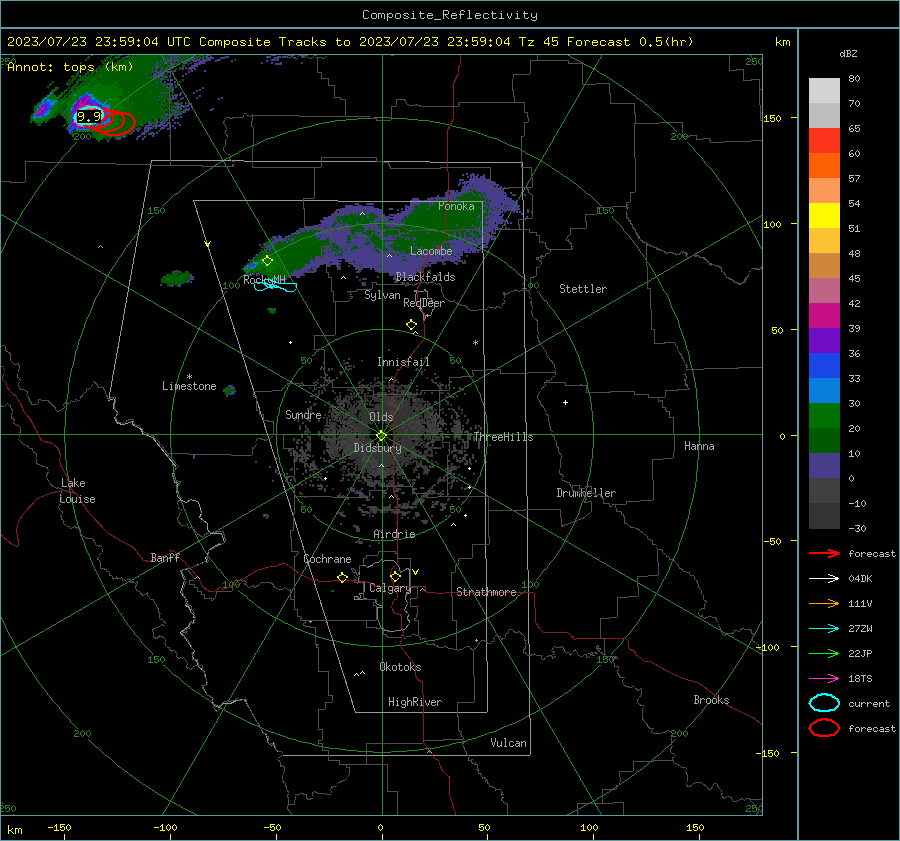Click the Sundre label

[303, 414]
